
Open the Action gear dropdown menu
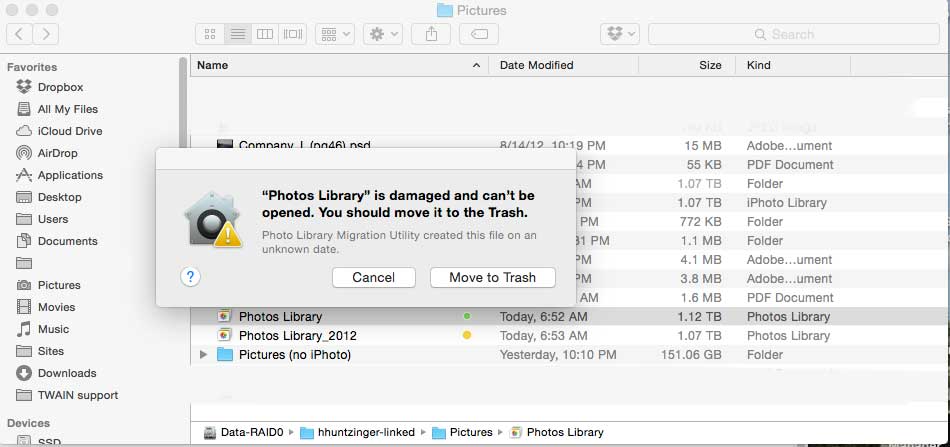[383, 34]
